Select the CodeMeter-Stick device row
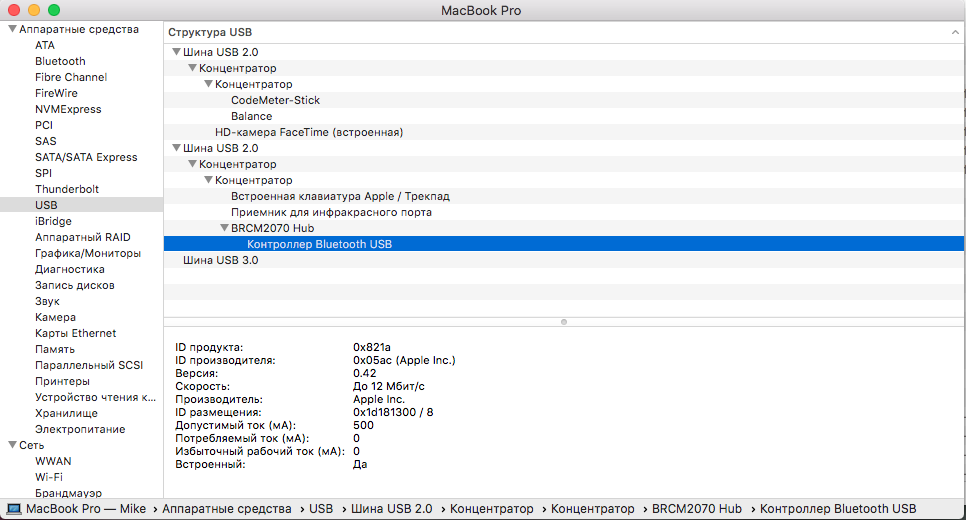This screenshot has height=520, width=966. pos(564,100)
